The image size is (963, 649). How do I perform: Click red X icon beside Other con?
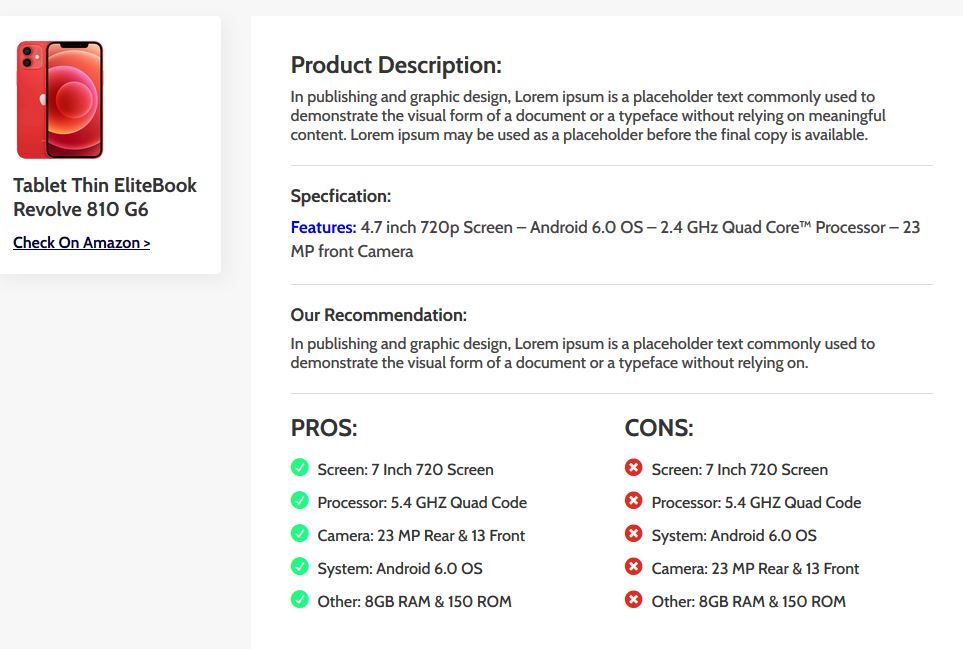coord(633,599)
